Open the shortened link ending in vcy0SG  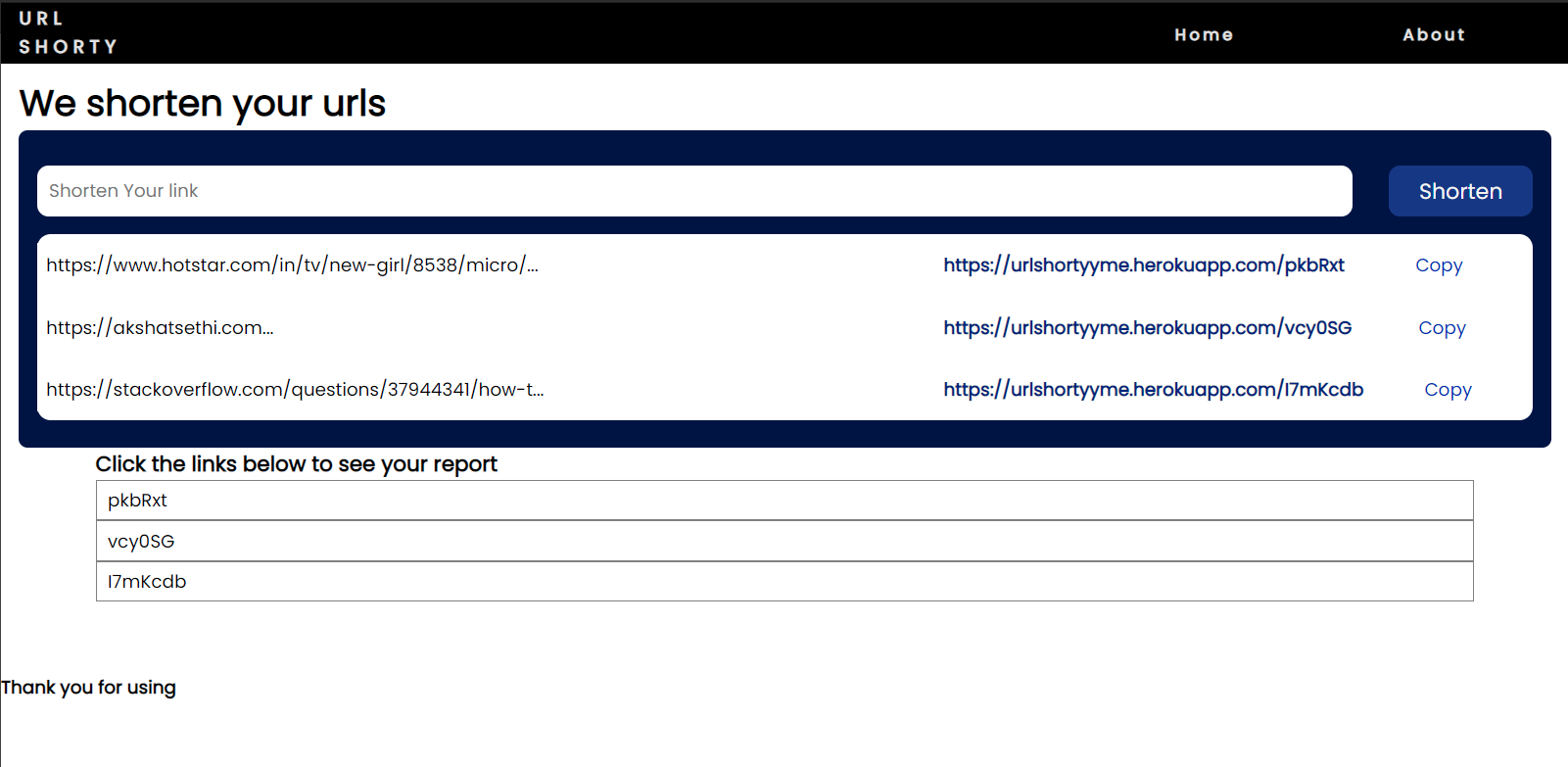coord(1148,328)
